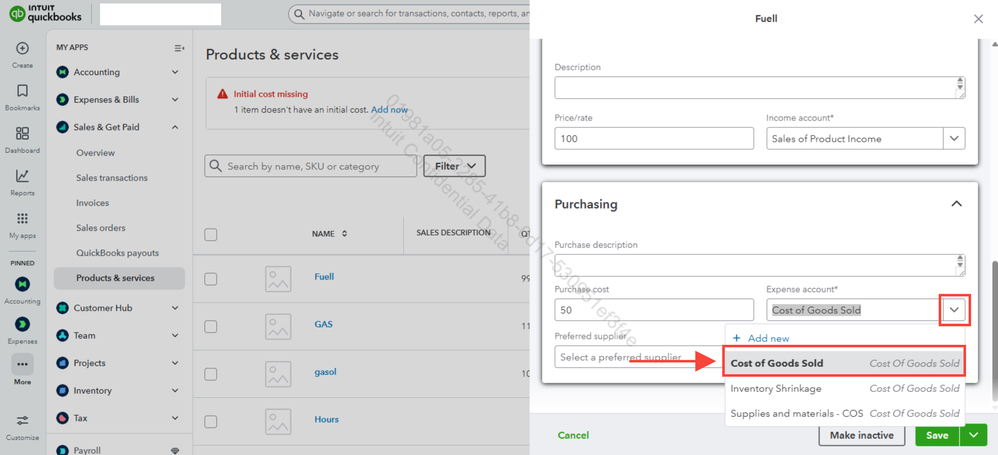This screenshot has height=455, width=998.
Task: Expand the Team menu section
Action: pyautogui.click(x=175, y=335)
